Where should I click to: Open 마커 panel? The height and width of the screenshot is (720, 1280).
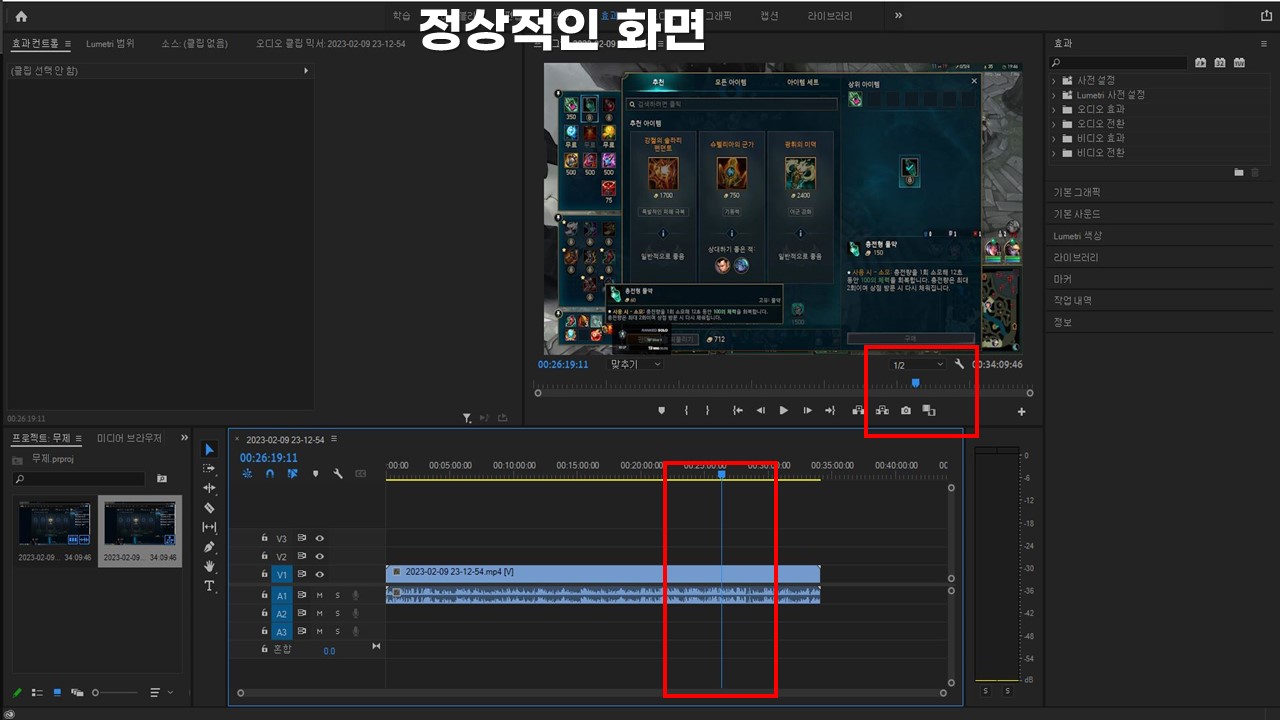1062,279
